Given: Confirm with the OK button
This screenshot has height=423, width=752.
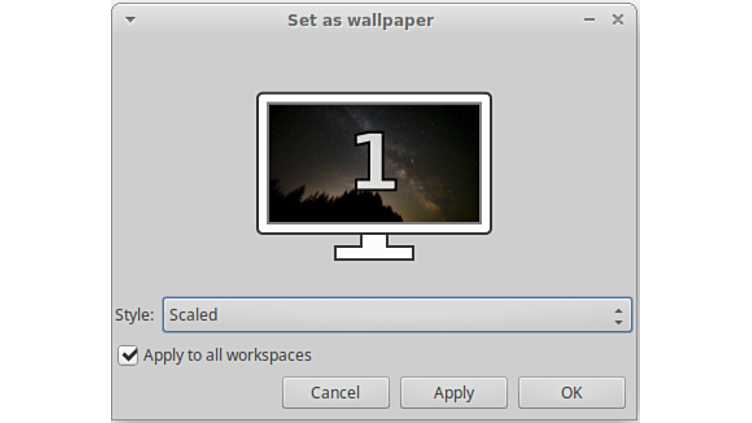Looking at the screenshot, I should (571, 393).
